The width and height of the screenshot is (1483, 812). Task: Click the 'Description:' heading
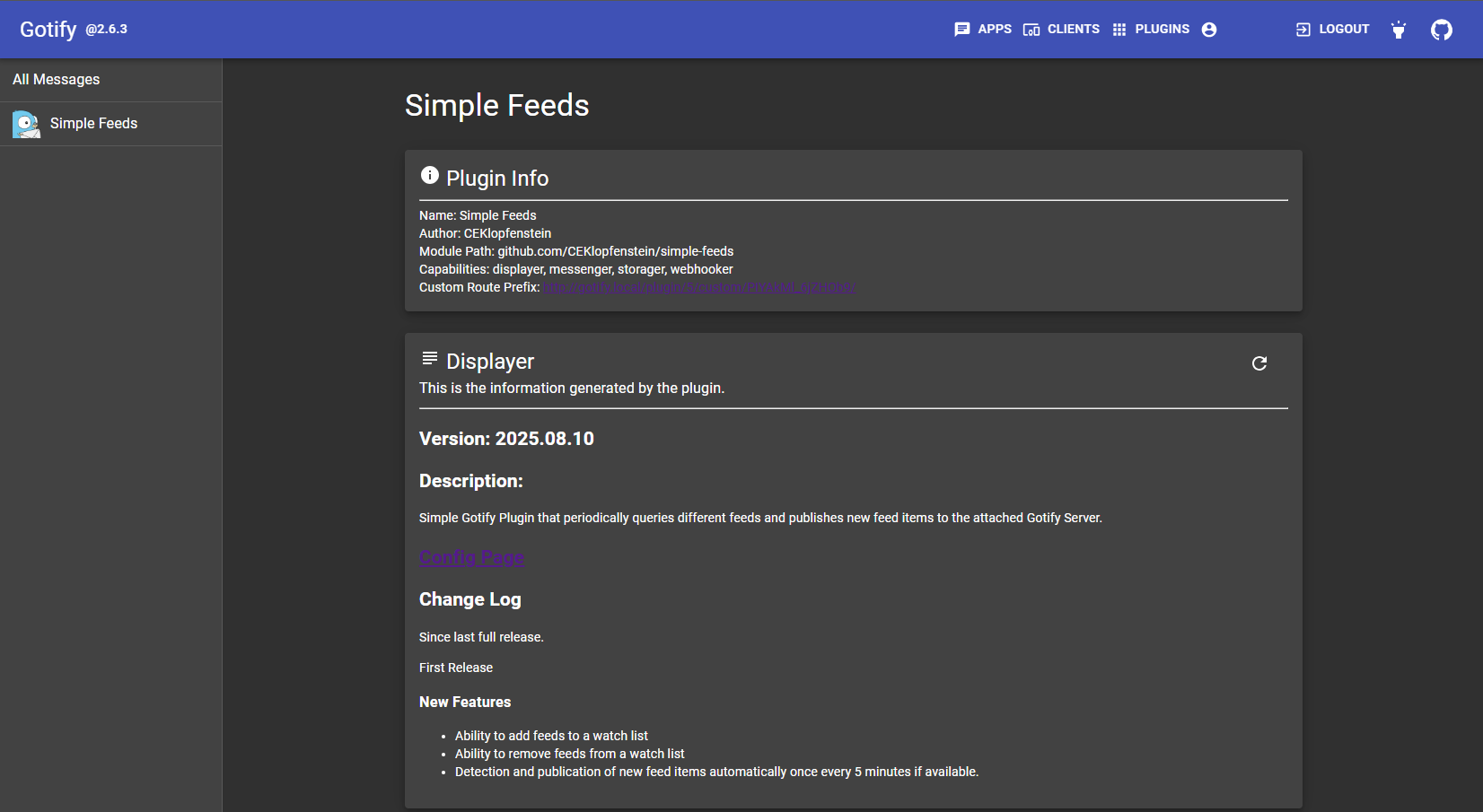pyautogui.click(x=471, y=481)
